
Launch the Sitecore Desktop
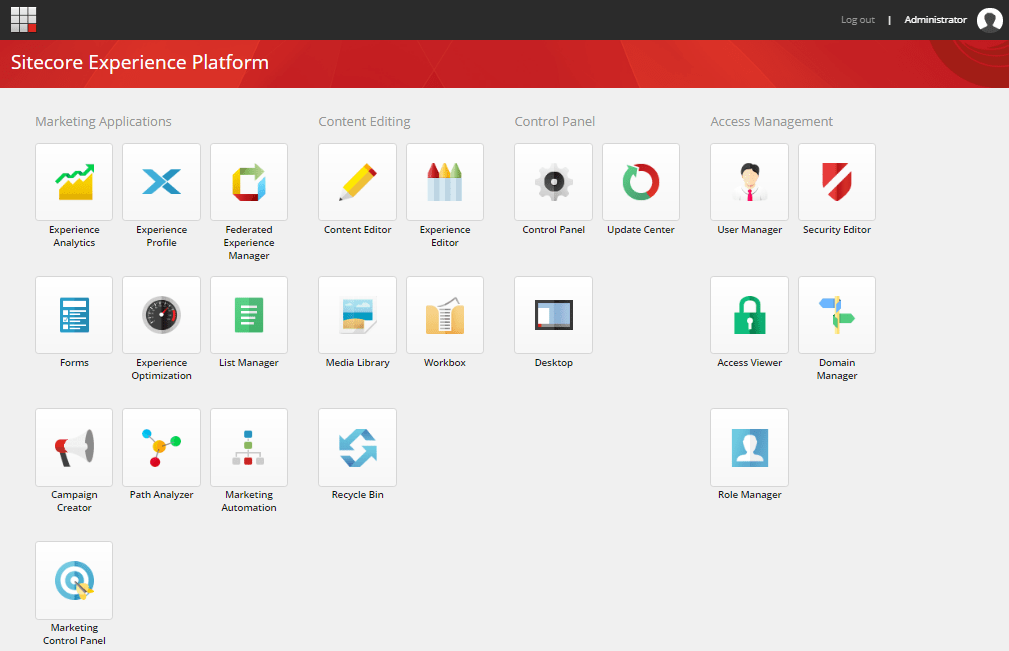click(553, 315)
